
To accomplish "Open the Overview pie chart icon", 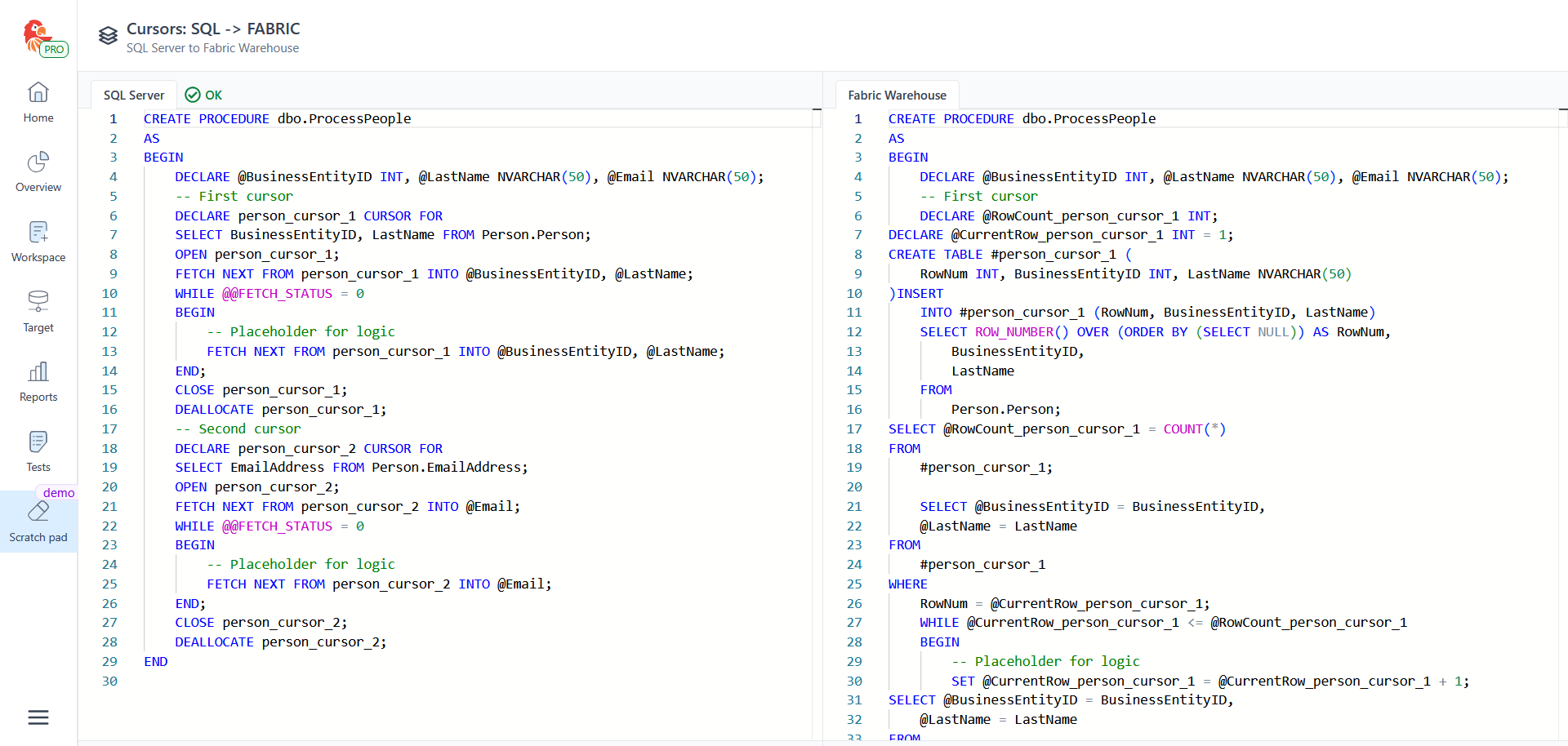I will [x=38, y=171].
